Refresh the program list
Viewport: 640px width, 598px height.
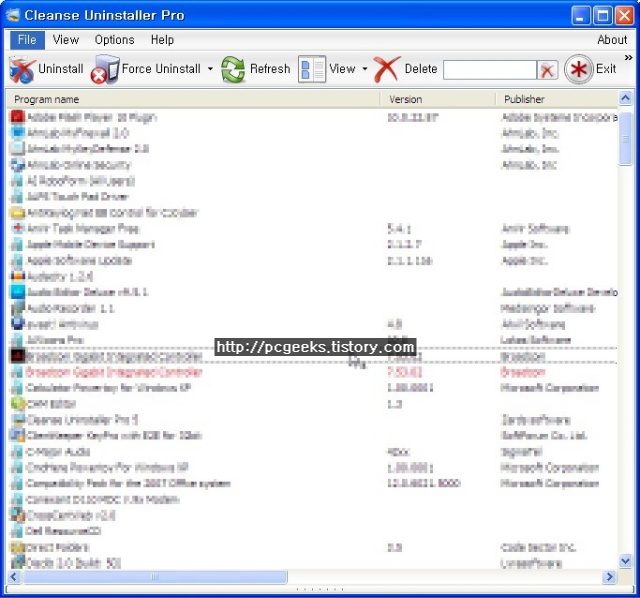click(256, 69)
